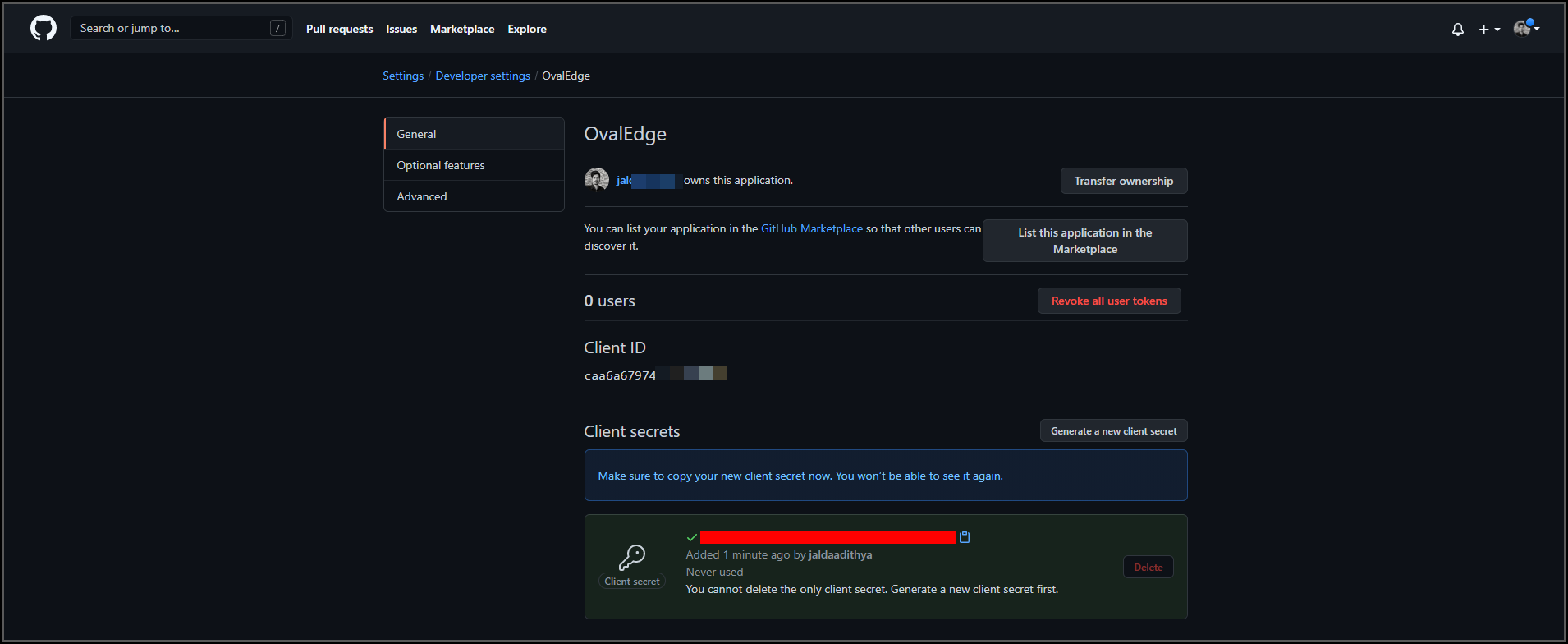Go to Marketplace in the top navigation bar
Image resolution: width=1568 pixels, height=644 pixels.
[x=462, y=29]
